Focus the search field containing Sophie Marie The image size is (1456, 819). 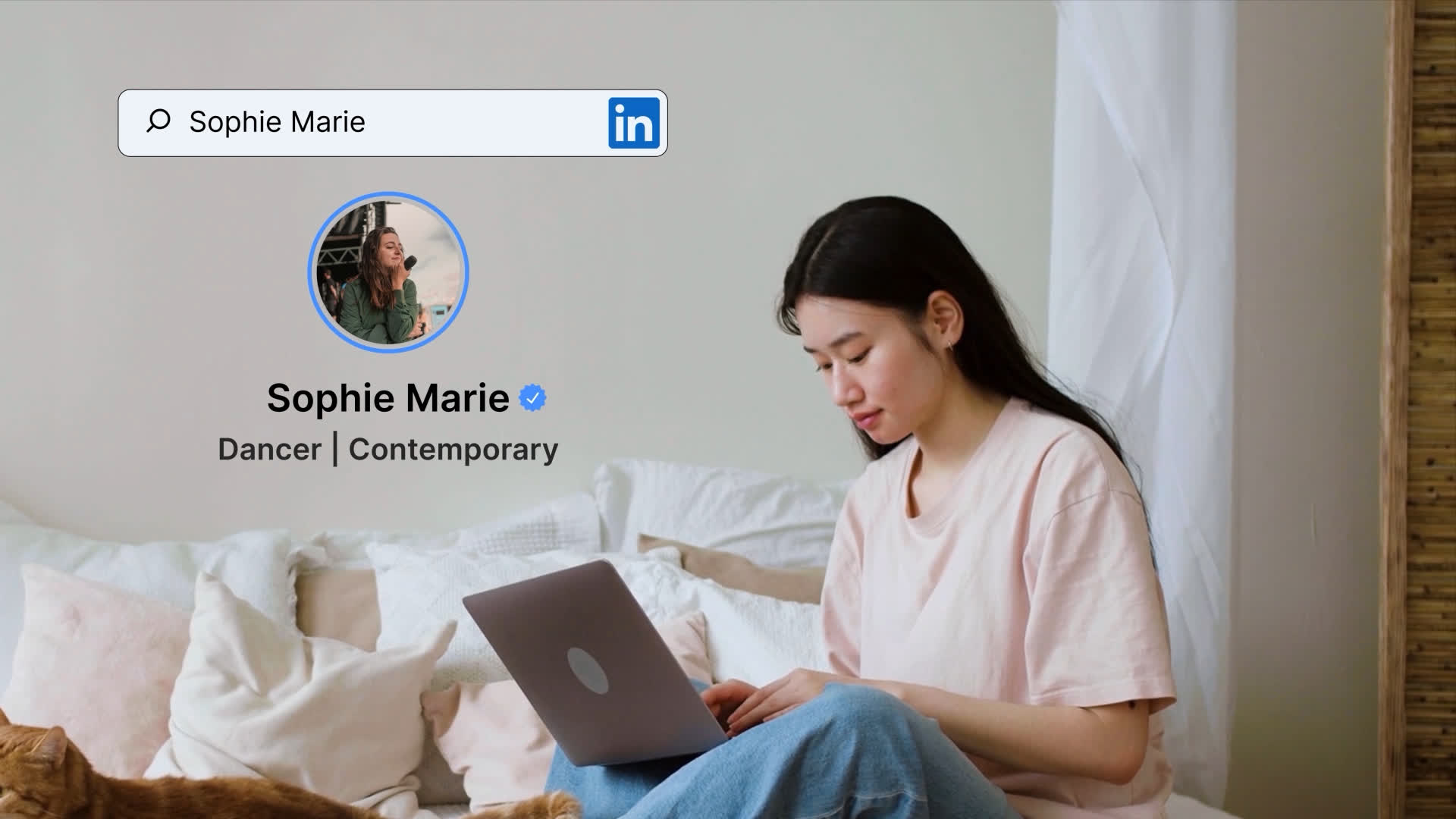[393, 123]
